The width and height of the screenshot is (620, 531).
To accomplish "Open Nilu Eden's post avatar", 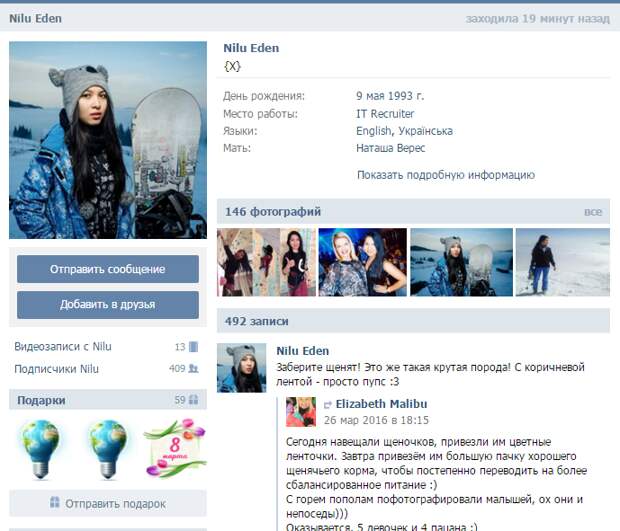I will [241, 368].
